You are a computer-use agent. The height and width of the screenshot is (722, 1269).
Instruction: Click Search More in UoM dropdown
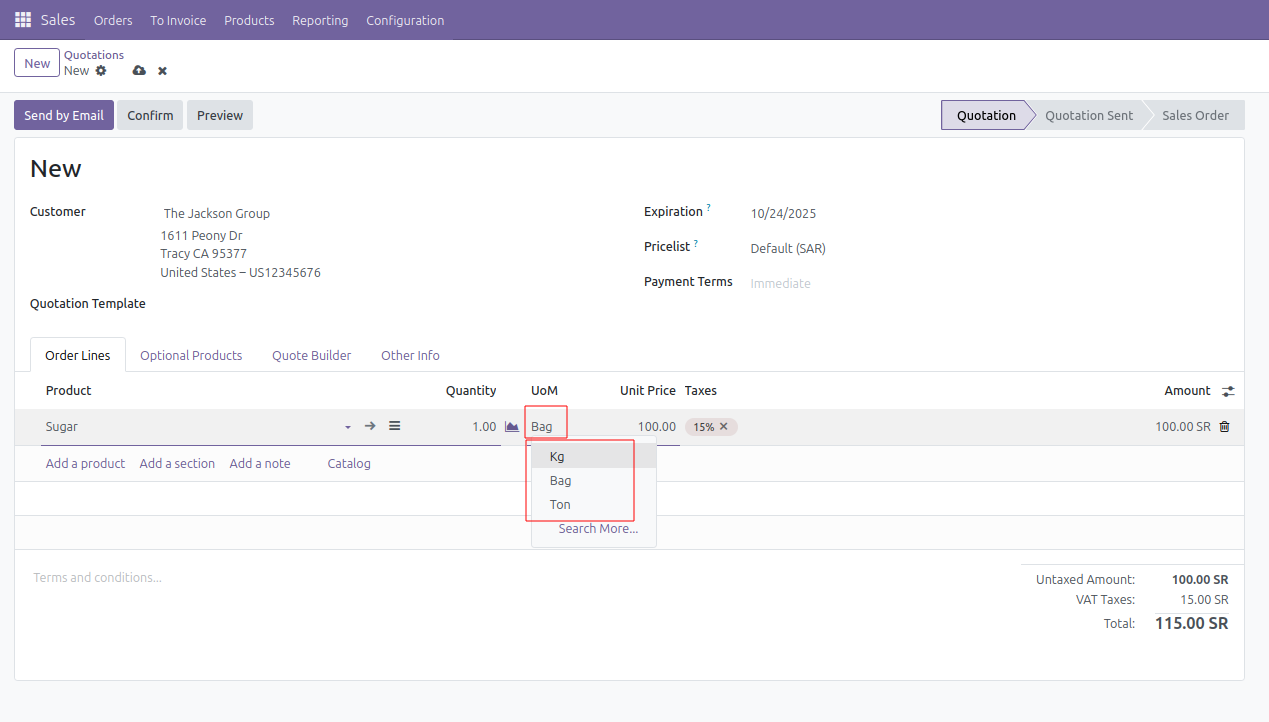598,529
